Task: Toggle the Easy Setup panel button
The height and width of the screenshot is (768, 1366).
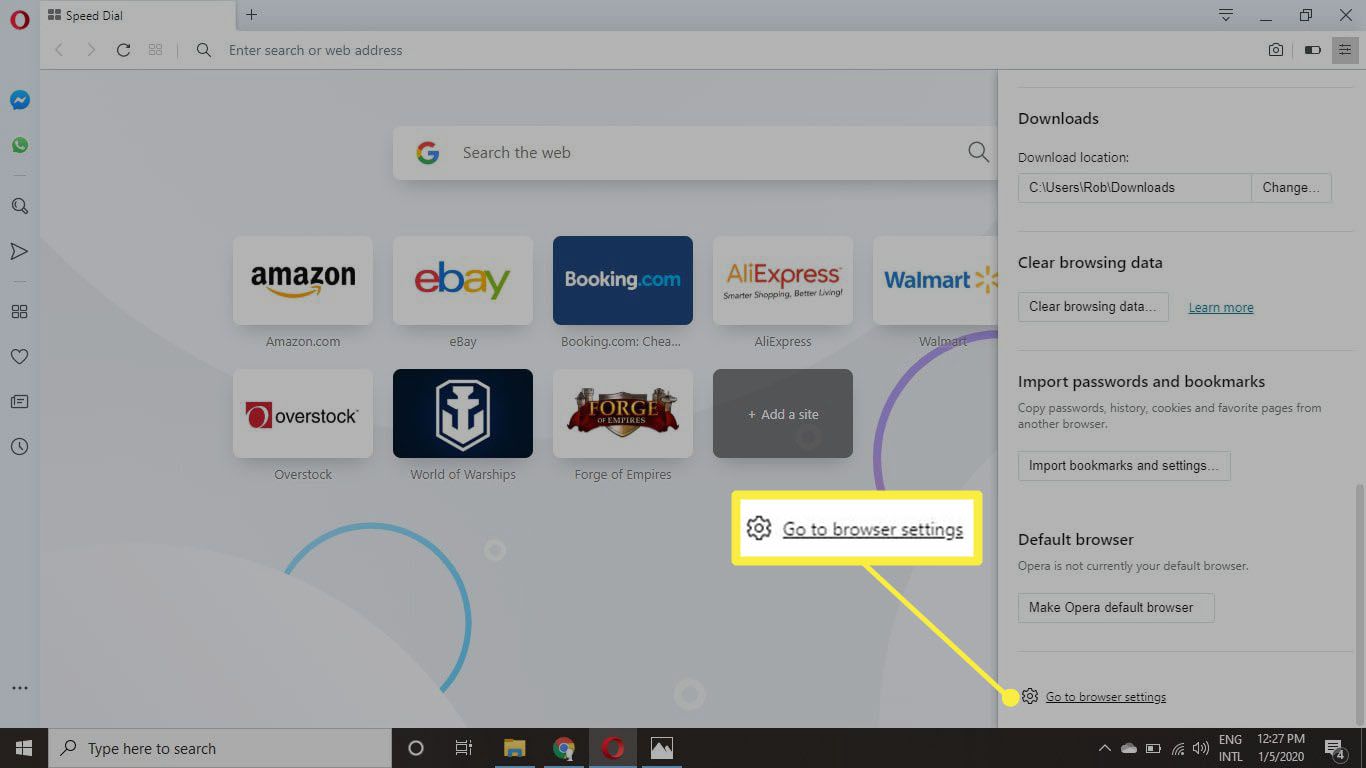Action: (x=1345, y=50)
